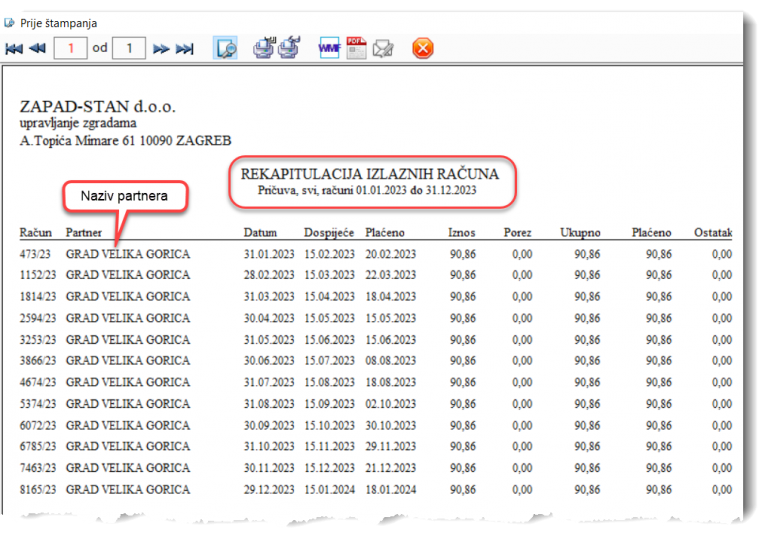The height and width of the screenshot is (551, 768).
Task: Click the first printer icon
Action: pos(264,48)
